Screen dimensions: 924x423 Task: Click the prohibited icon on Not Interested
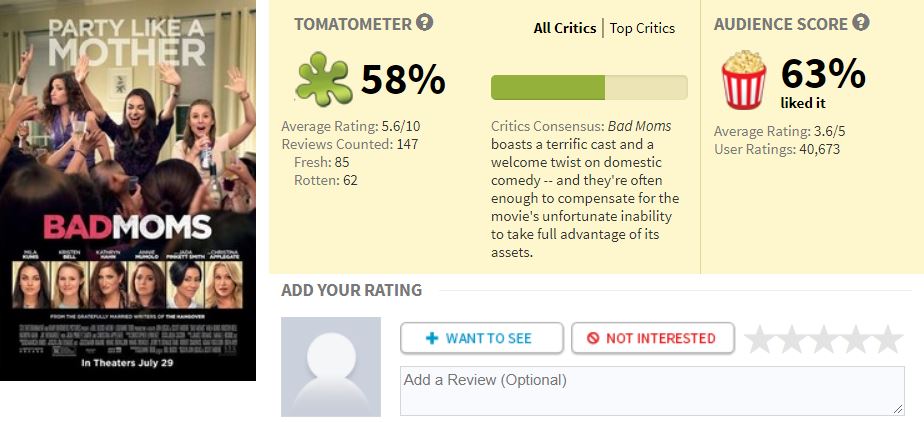click(593, 338)
